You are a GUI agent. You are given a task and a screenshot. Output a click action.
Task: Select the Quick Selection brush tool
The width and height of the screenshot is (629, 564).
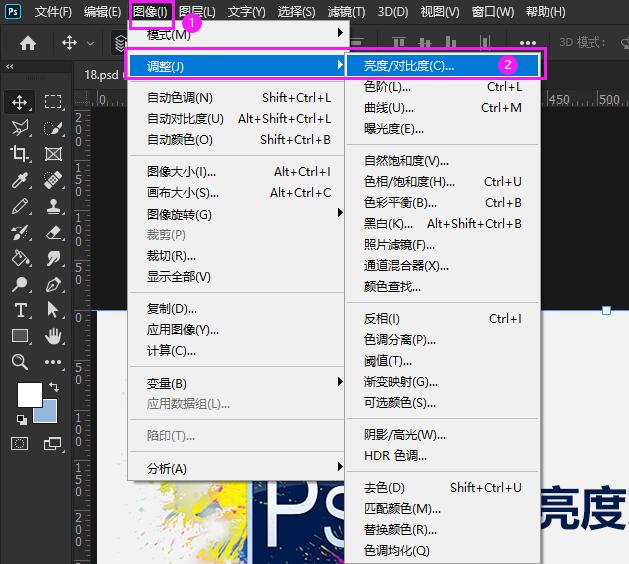[53, 128]
